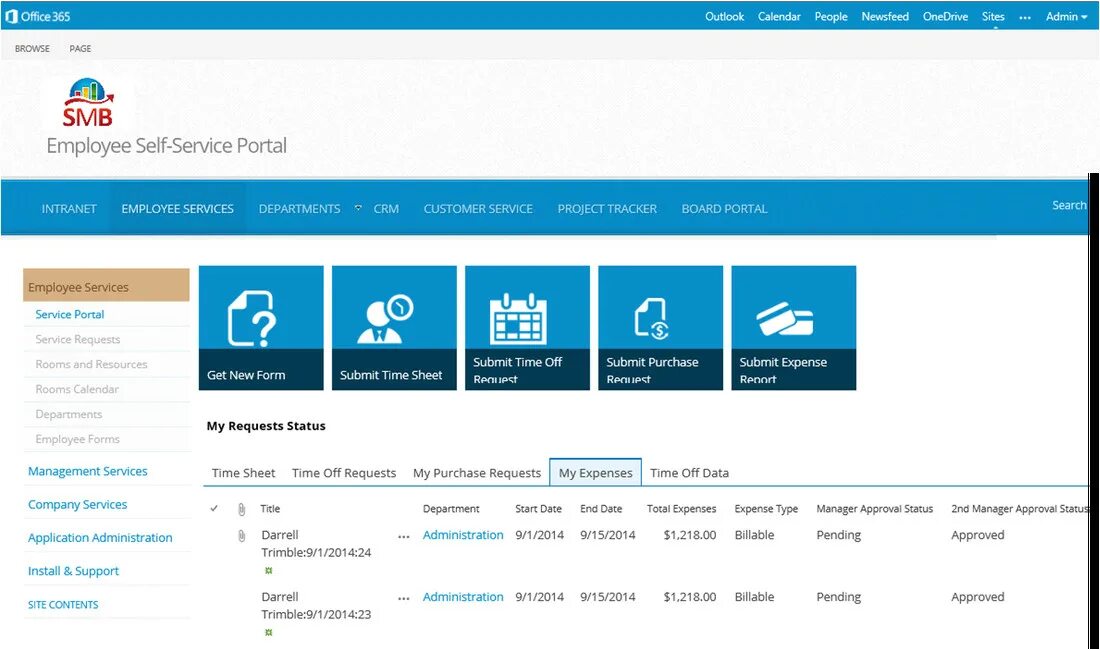Open the top bar ellipsis more-apps menu
Image resolution: width=1100 pixels, height=650 pixels.
click(1025, 18)
